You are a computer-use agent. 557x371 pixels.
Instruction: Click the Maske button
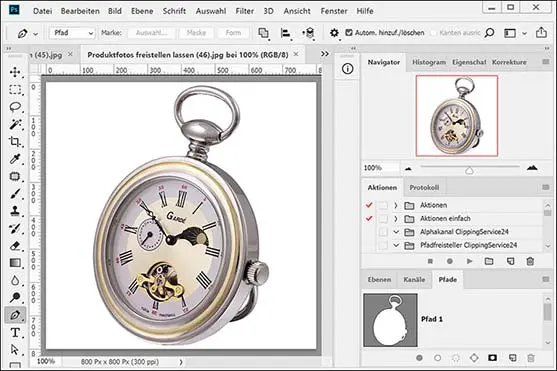(x=196, y=33)
